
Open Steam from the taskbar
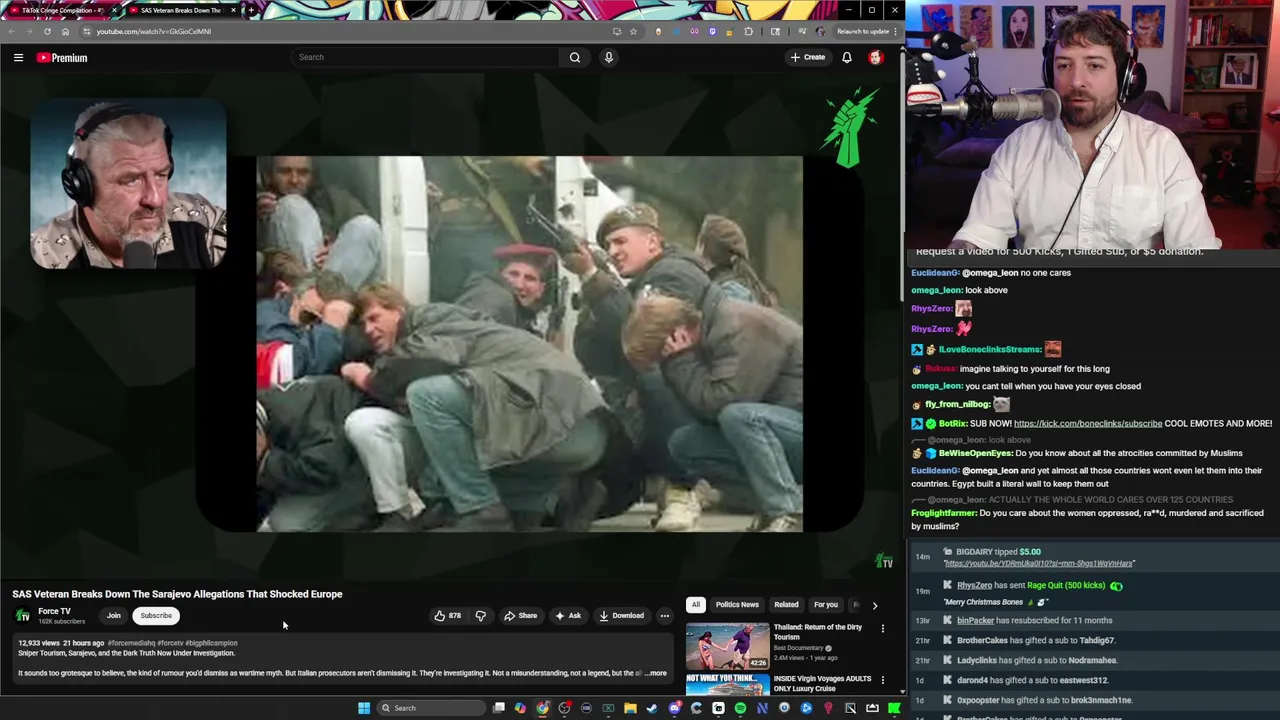coord(652,708)
